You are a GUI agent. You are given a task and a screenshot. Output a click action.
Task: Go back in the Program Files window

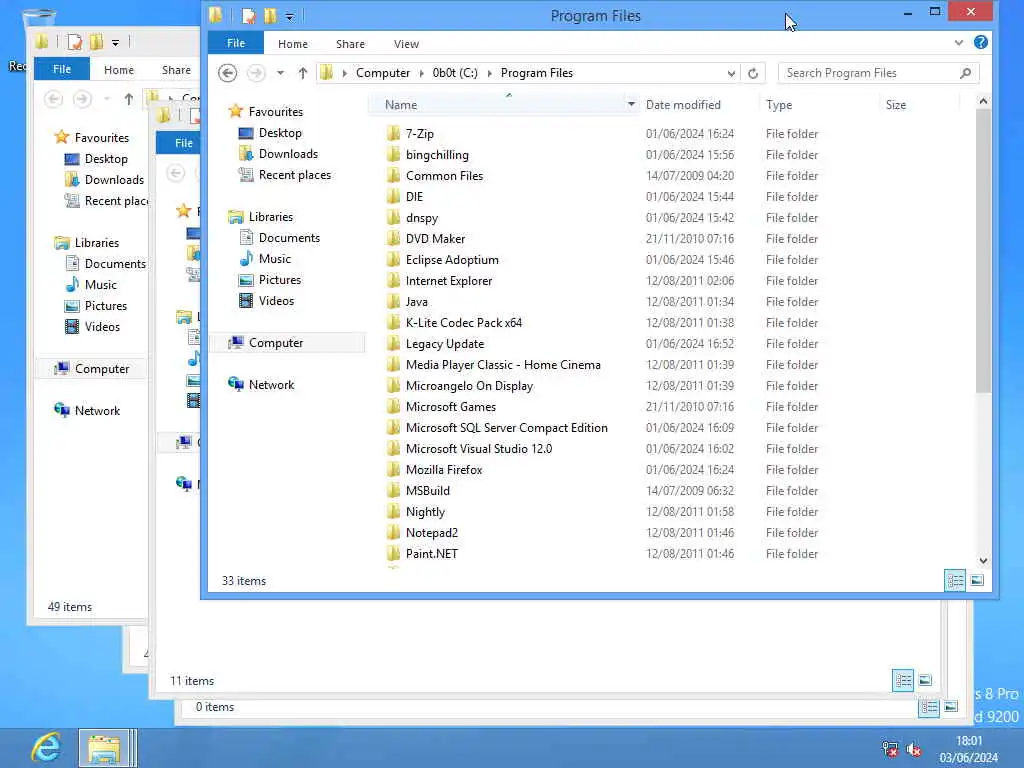tap(227, 73)
